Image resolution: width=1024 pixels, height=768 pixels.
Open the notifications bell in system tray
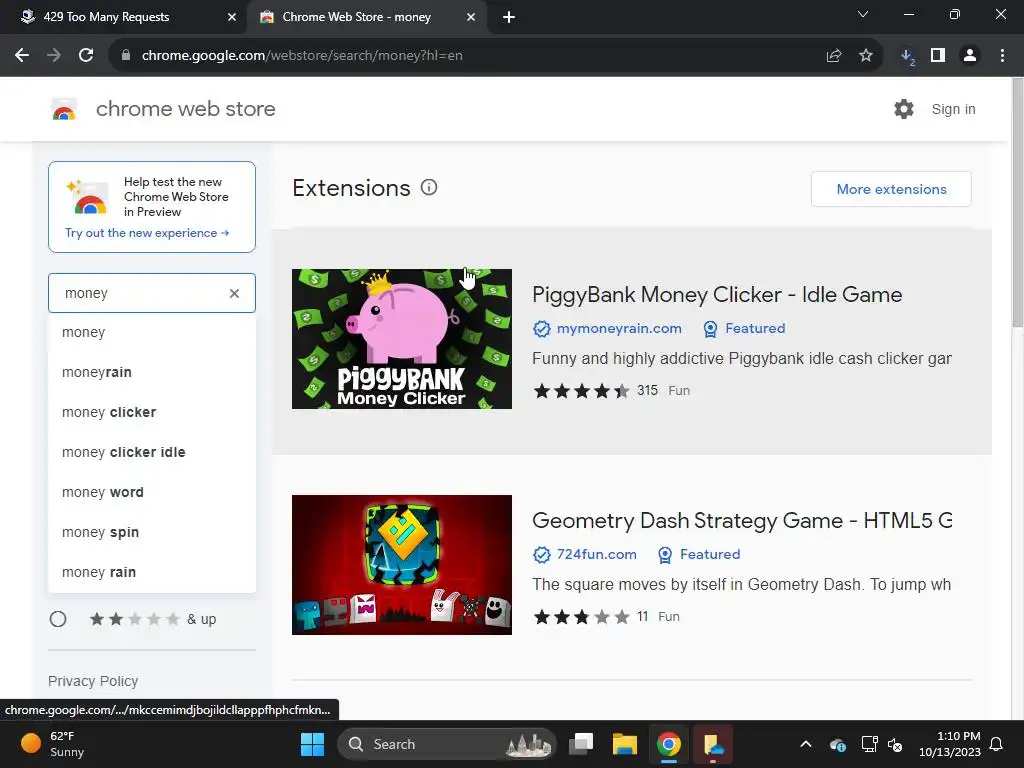[997, 744]
